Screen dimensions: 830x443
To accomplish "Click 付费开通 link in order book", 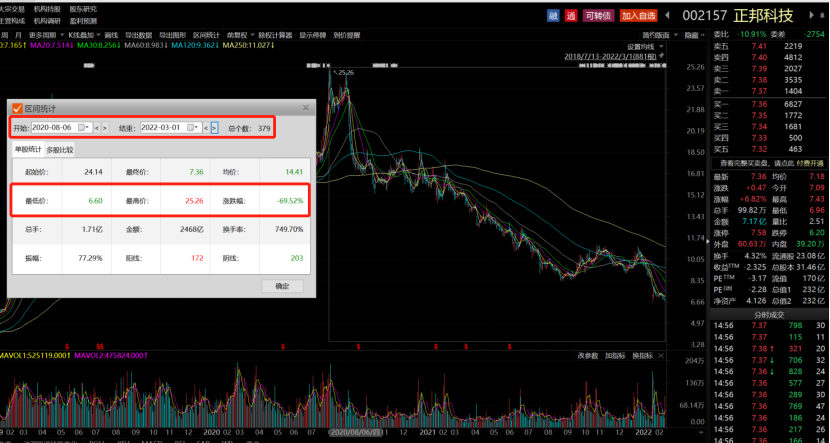I will pos(808,164).
